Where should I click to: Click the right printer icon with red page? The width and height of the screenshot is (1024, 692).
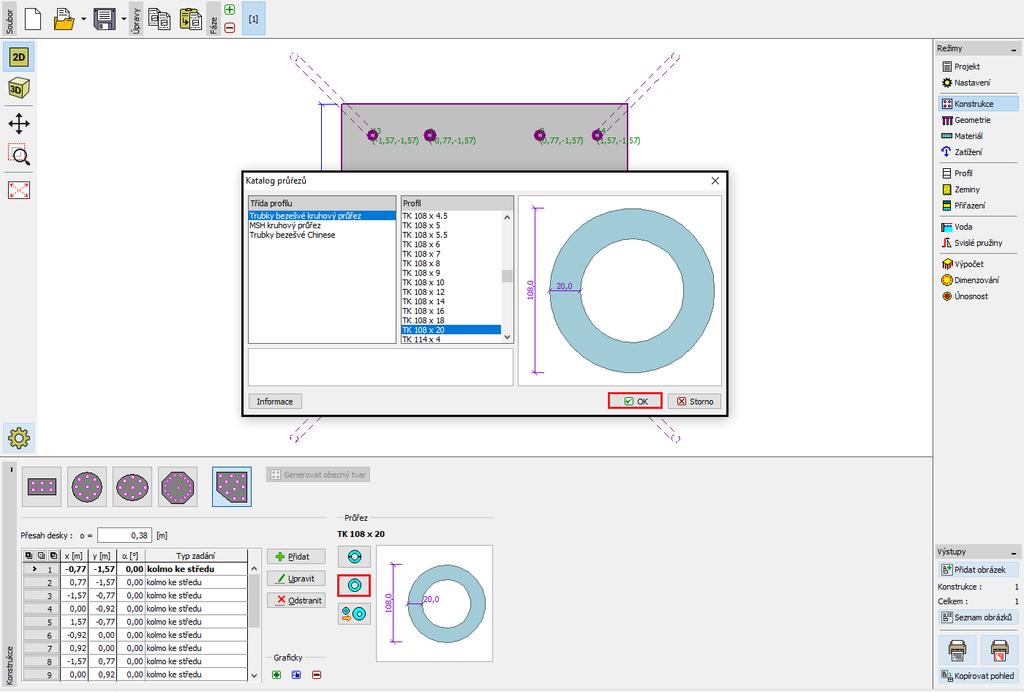pyautogui.click(x=999, y=650)
